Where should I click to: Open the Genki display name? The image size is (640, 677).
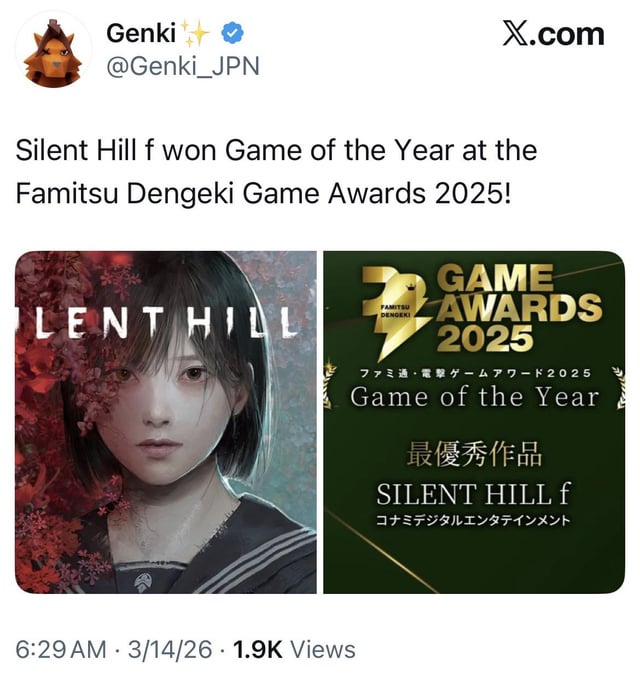(x=141, y=33)
